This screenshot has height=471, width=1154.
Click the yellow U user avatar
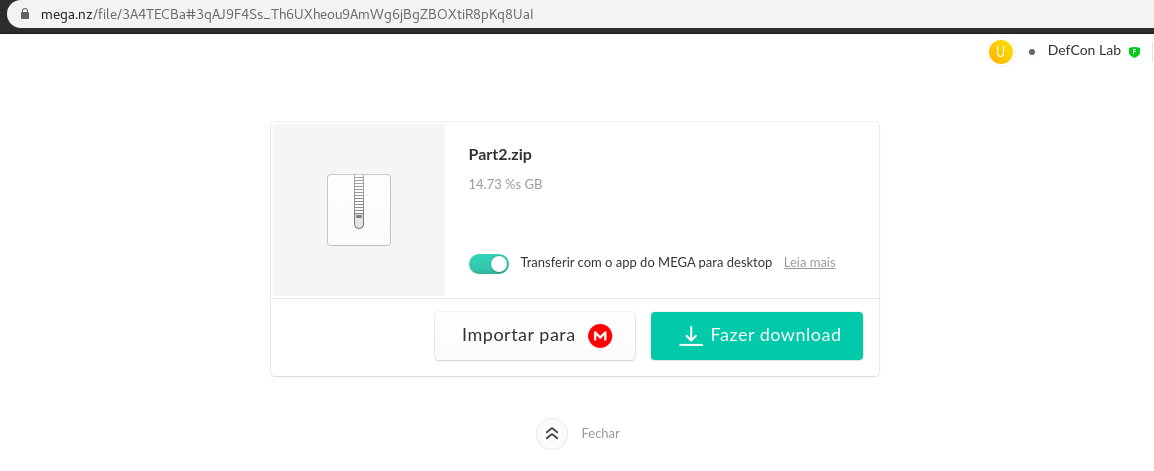coord(1000,52)
